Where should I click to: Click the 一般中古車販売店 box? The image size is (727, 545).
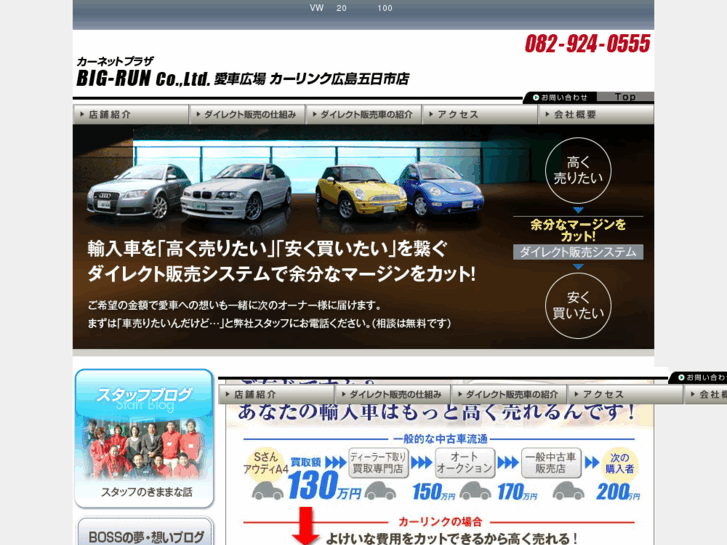(x=550, y=462)
